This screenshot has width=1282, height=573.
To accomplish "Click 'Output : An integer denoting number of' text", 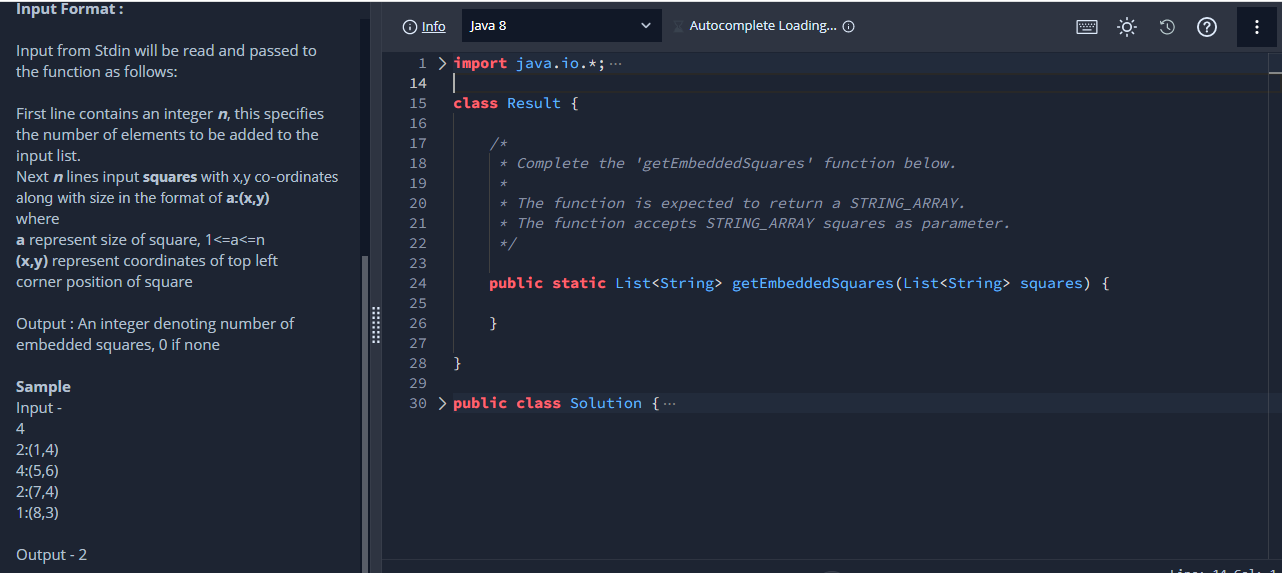I will [x=155, y=323].
